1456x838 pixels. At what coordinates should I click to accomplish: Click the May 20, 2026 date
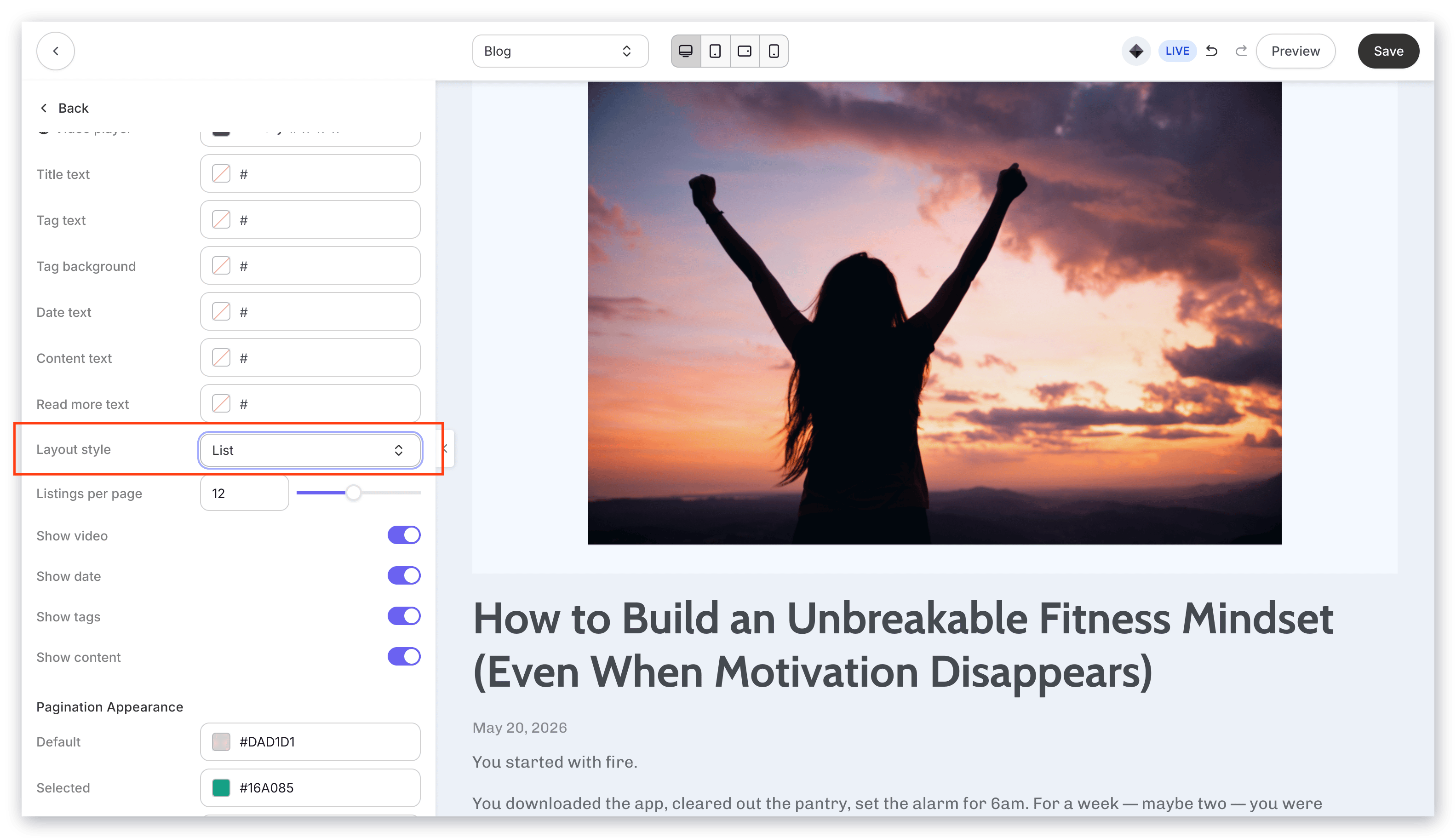[x=519, y=728]
